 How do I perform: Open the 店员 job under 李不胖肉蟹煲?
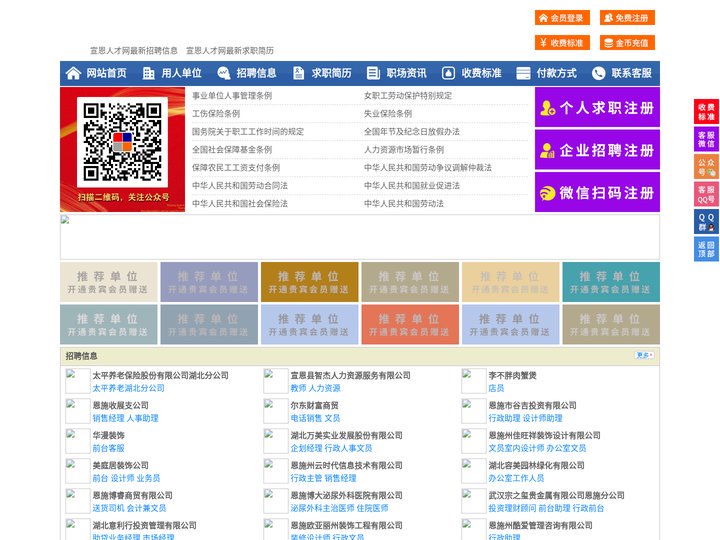pos(496,388)
